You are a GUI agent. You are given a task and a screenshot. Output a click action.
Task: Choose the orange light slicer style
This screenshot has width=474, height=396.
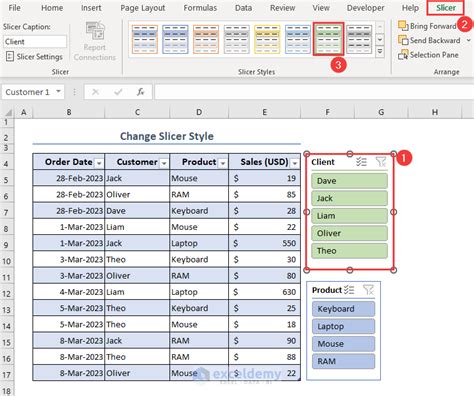tap(206, 39)
